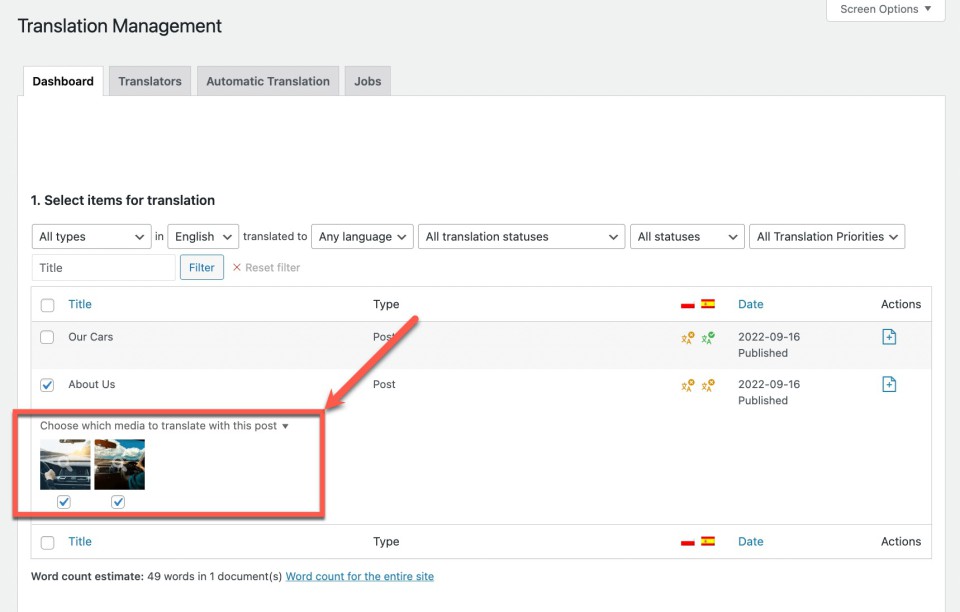Check the Our Cars post checkbox
Viewport: 960px width, 612px height.
47,338
